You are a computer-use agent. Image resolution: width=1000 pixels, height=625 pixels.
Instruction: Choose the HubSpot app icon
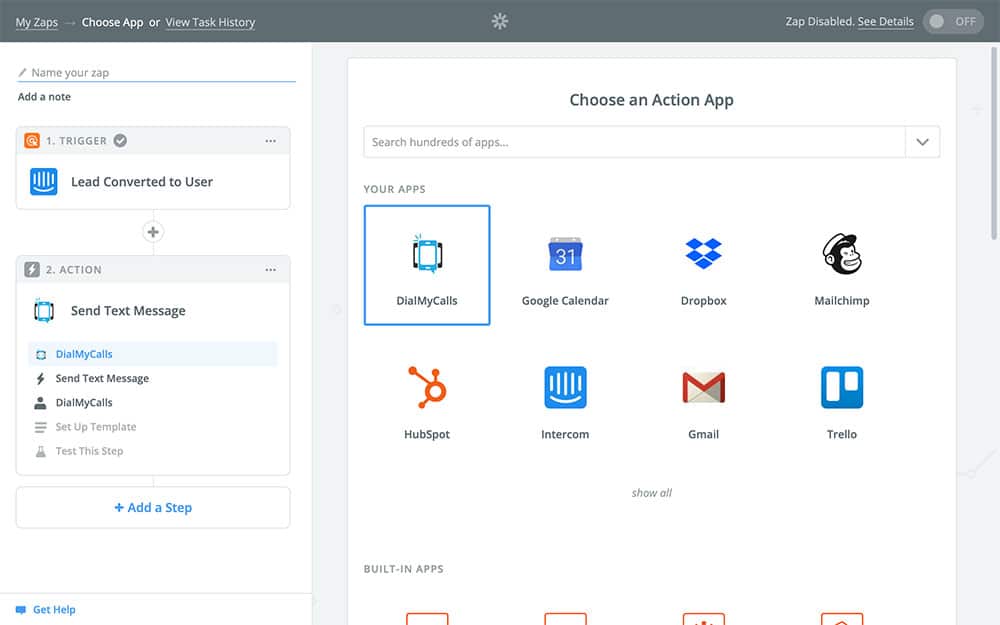[x=427, y=387]
